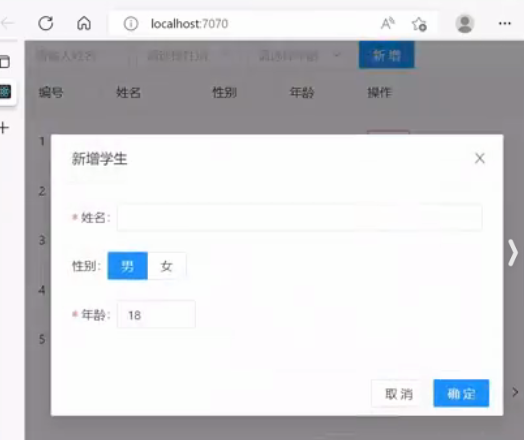The width and height of the screenshot is (524, 440).
Task: Add this page to favorites
Action: click(x=419, y=24)
